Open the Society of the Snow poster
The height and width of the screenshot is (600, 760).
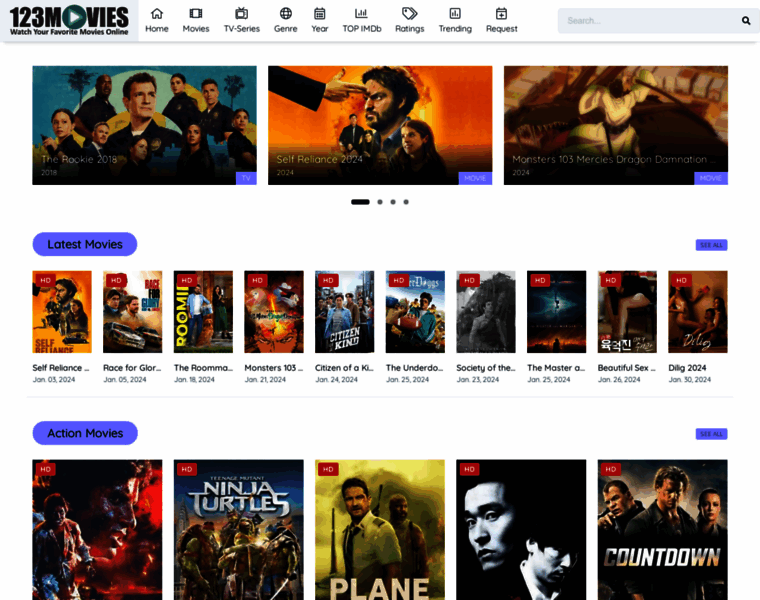click(x=486, y=312)
